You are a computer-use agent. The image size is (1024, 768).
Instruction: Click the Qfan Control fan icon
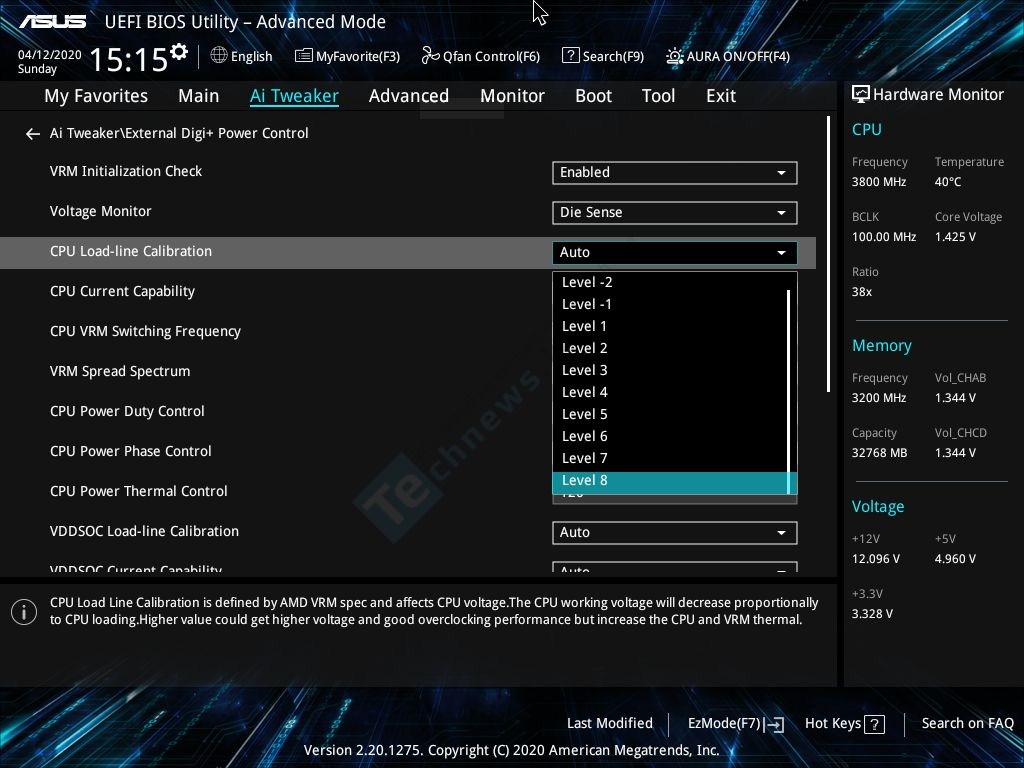[430, 56]
